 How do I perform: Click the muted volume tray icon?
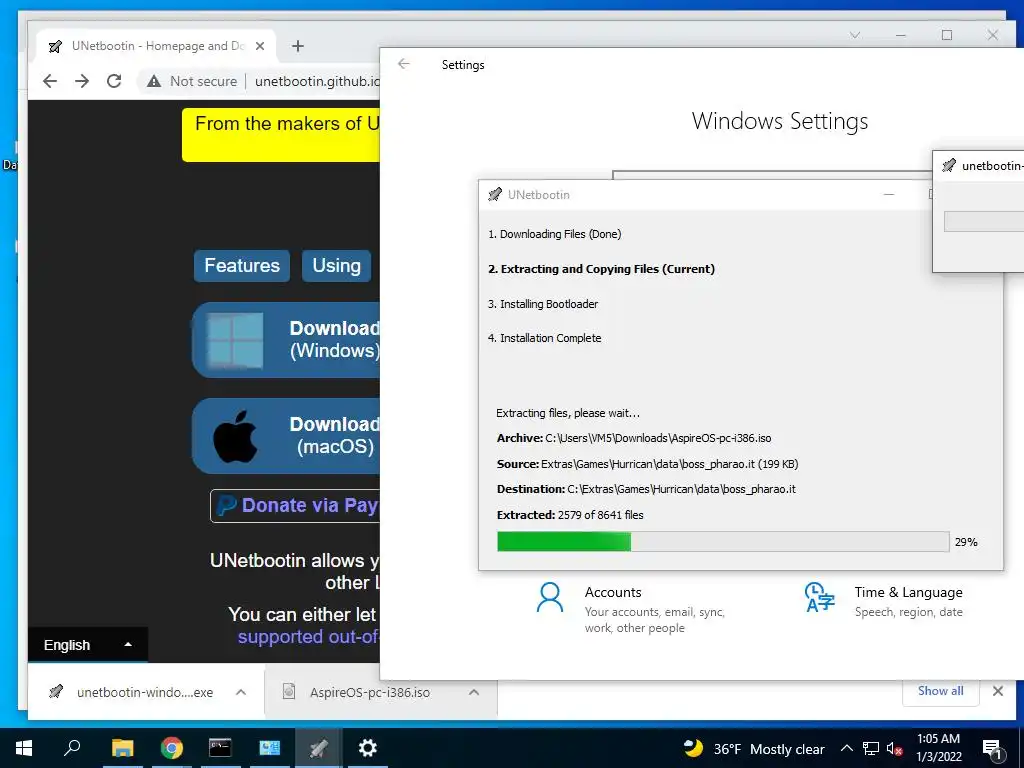894,748
